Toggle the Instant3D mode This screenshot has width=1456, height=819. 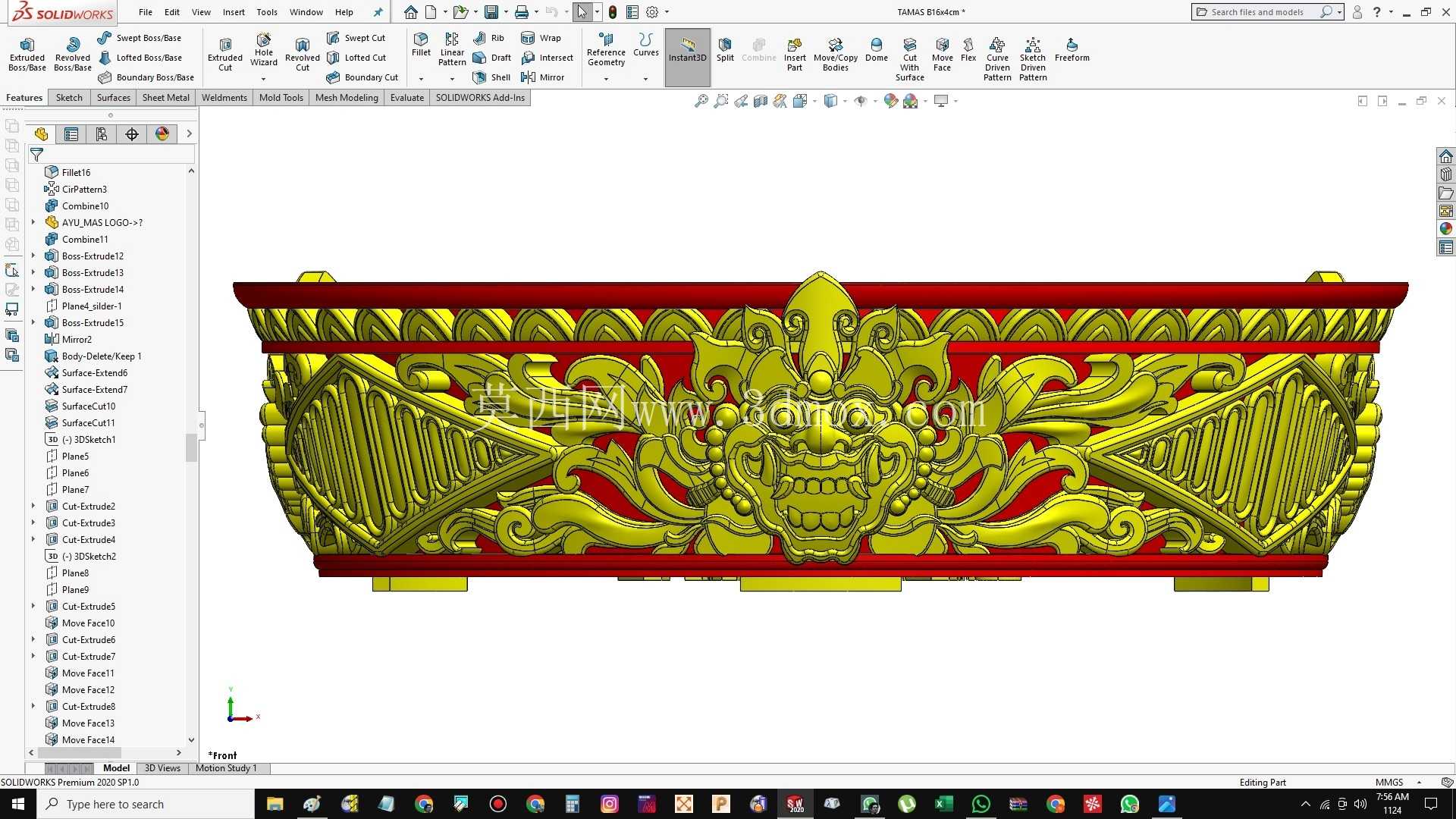tap(687, 50)
